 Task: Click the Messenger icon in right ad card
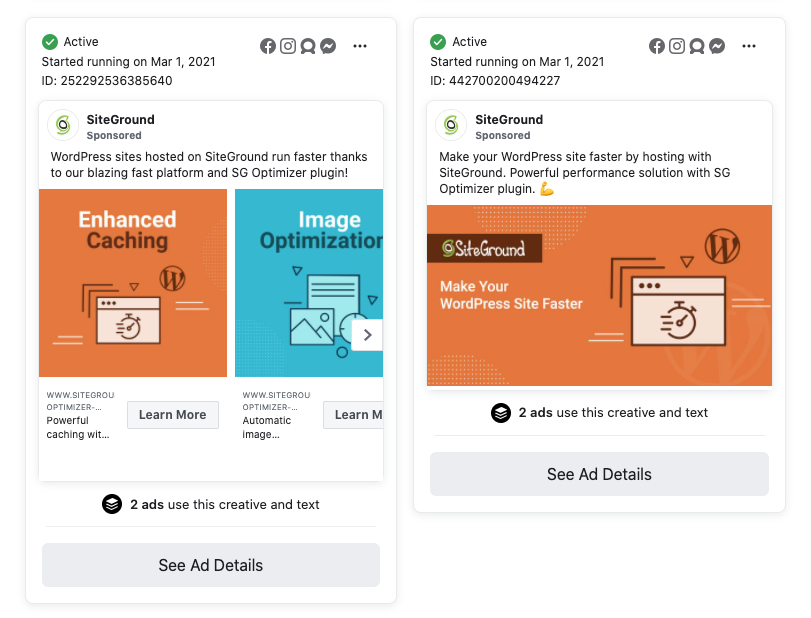[717, 46]
